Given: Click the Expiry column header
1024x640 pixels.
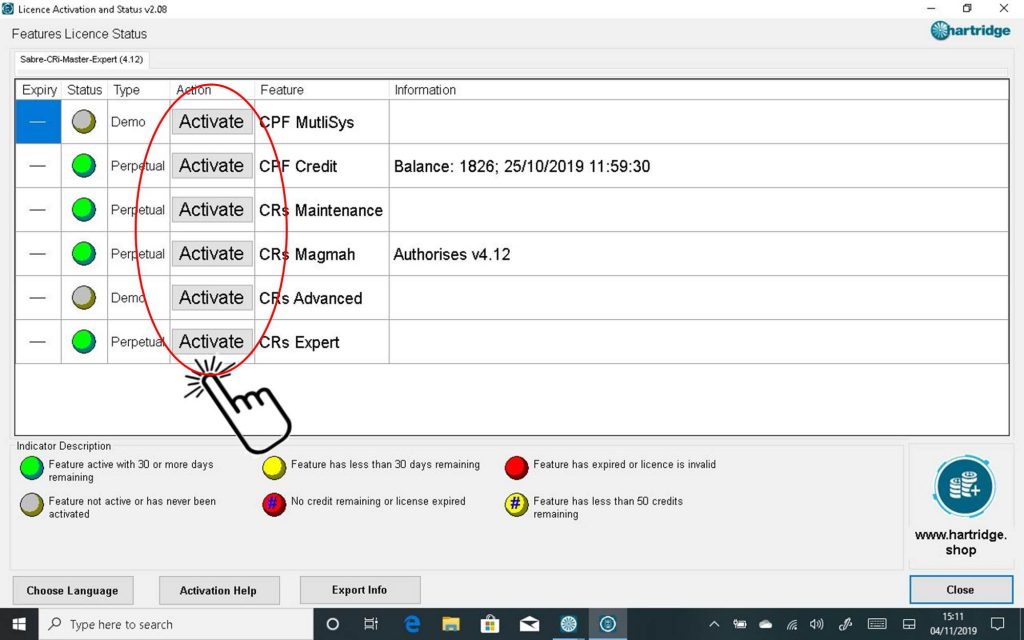Looking at the screenshot, I should [39, 90].
